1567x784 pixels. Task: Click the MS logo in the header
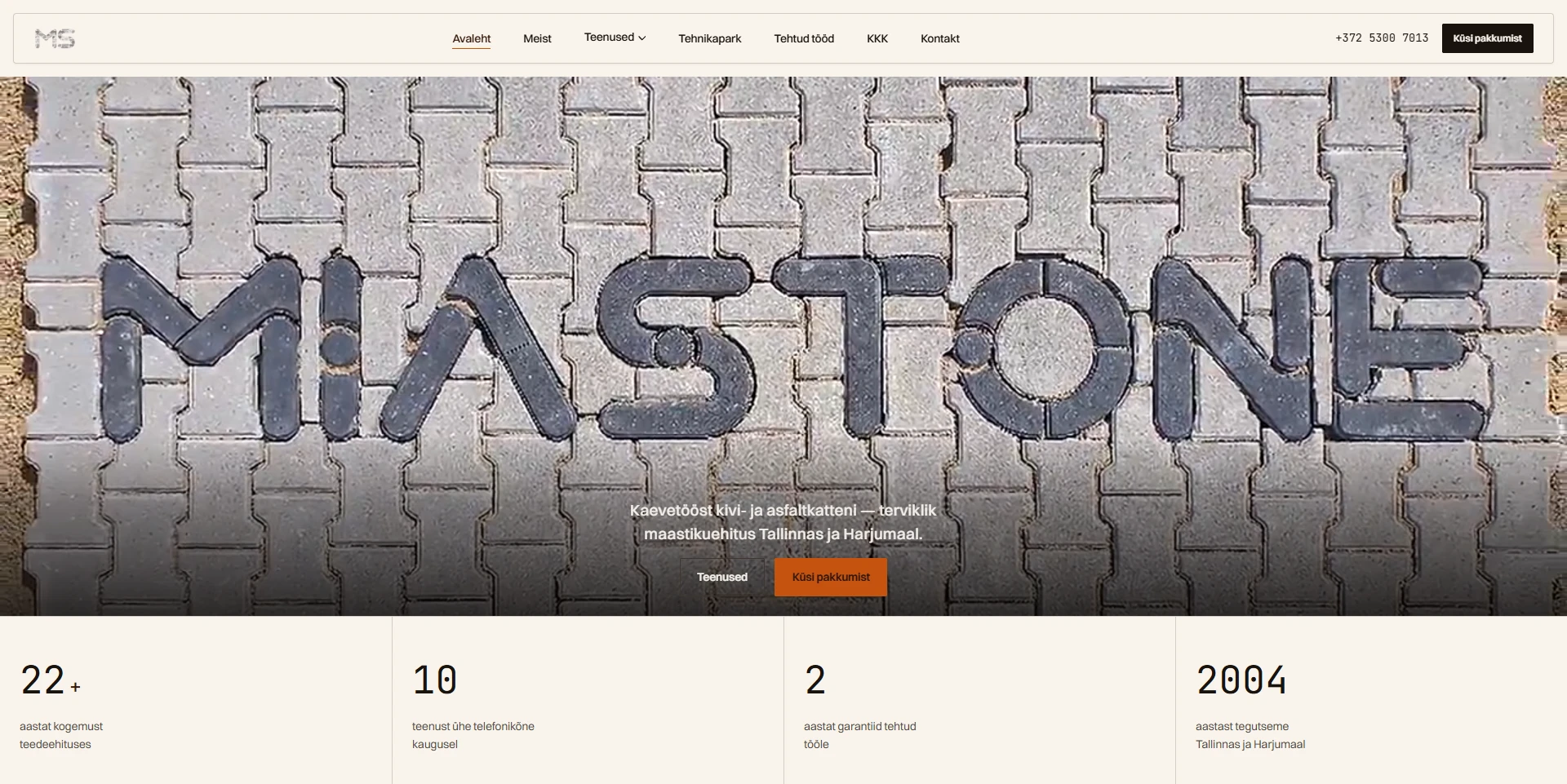tap(55, 38)
